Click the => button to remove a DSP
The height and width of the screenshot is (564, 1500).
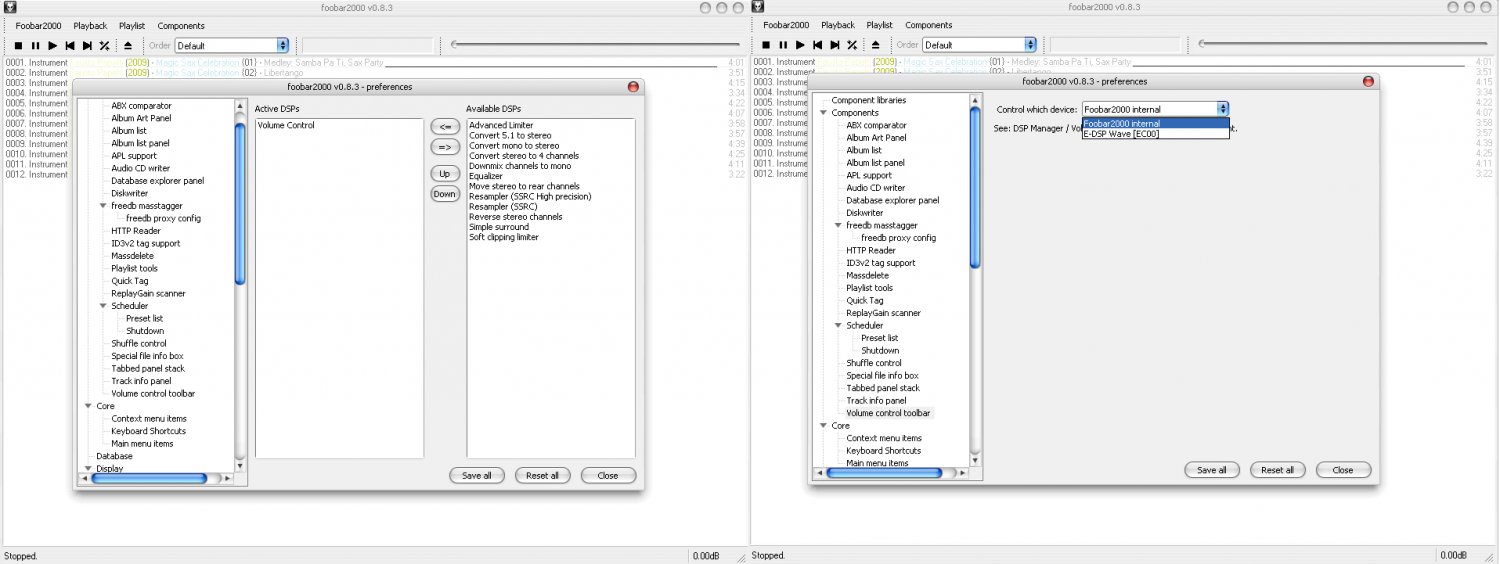(445, 147)
